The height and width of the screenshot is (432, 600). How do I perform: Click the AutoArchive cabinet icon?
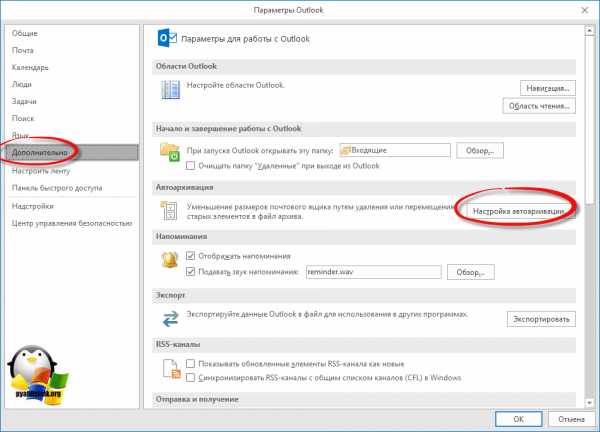click(168, 210)
